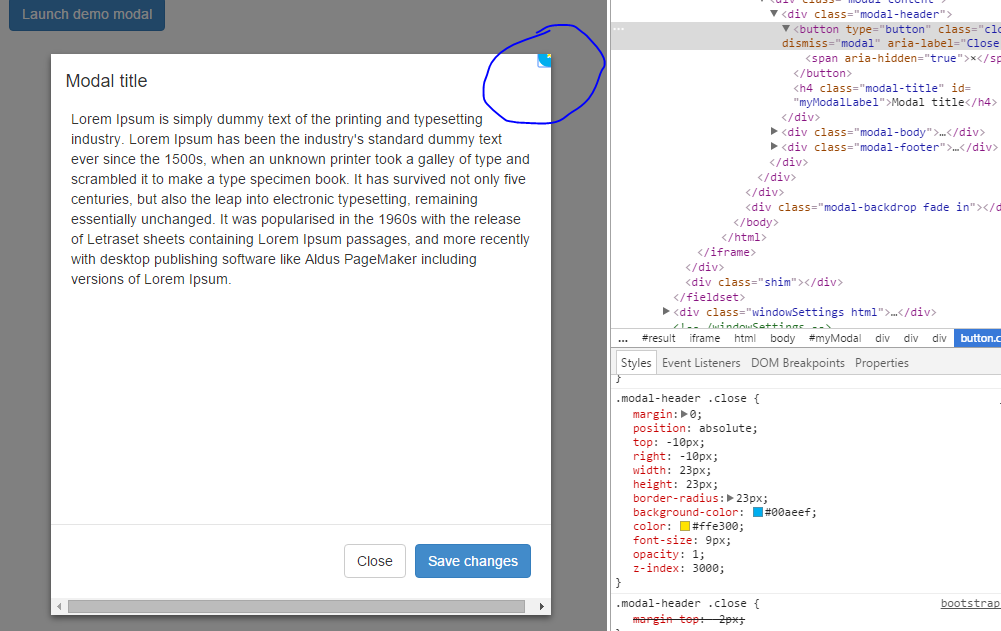The width and height of the screenshot is (1001, 631).
Task: Expand the div.modal-footer node
Action: pos(775,146)
